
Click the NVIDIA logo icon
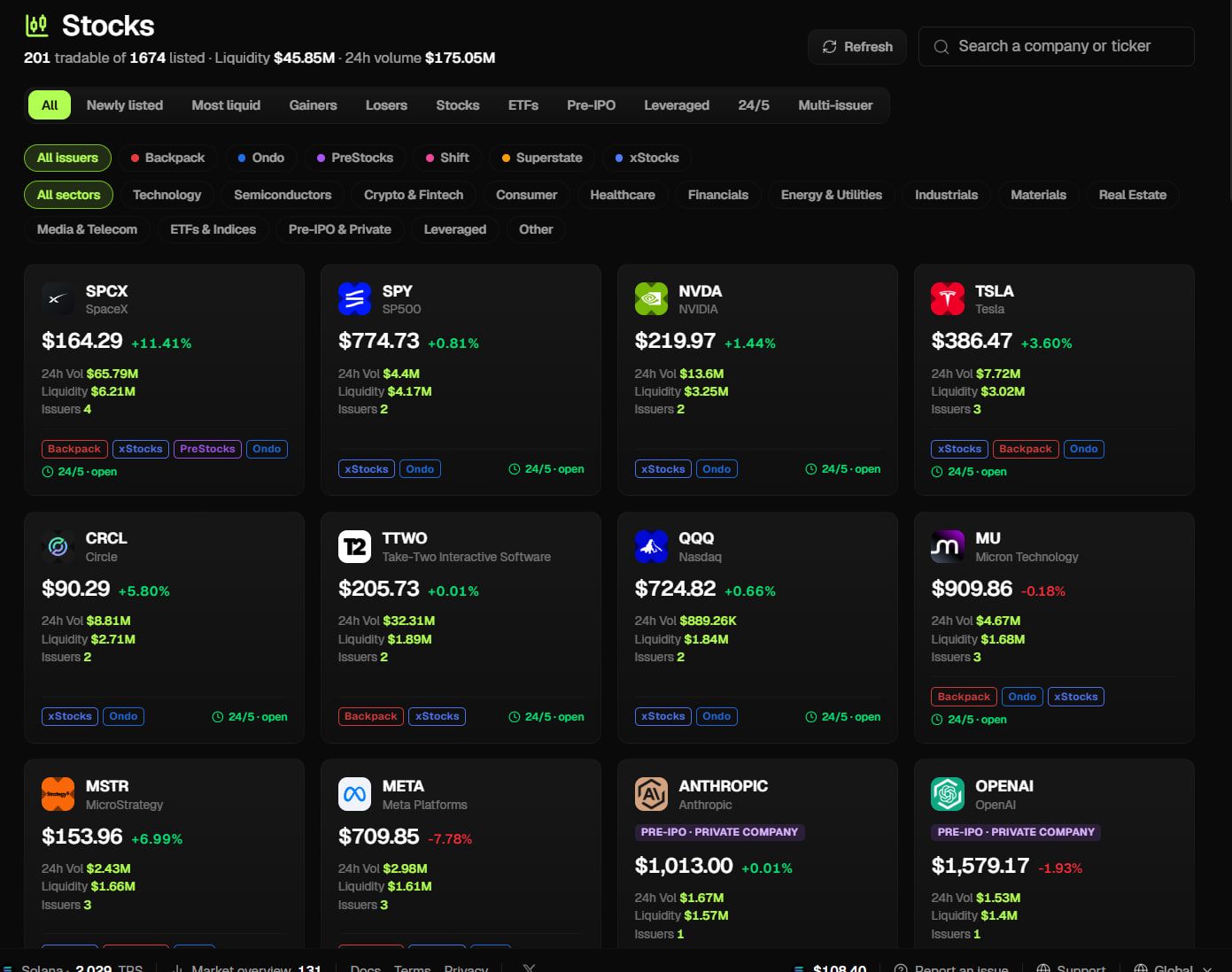[x=651, y=299]
